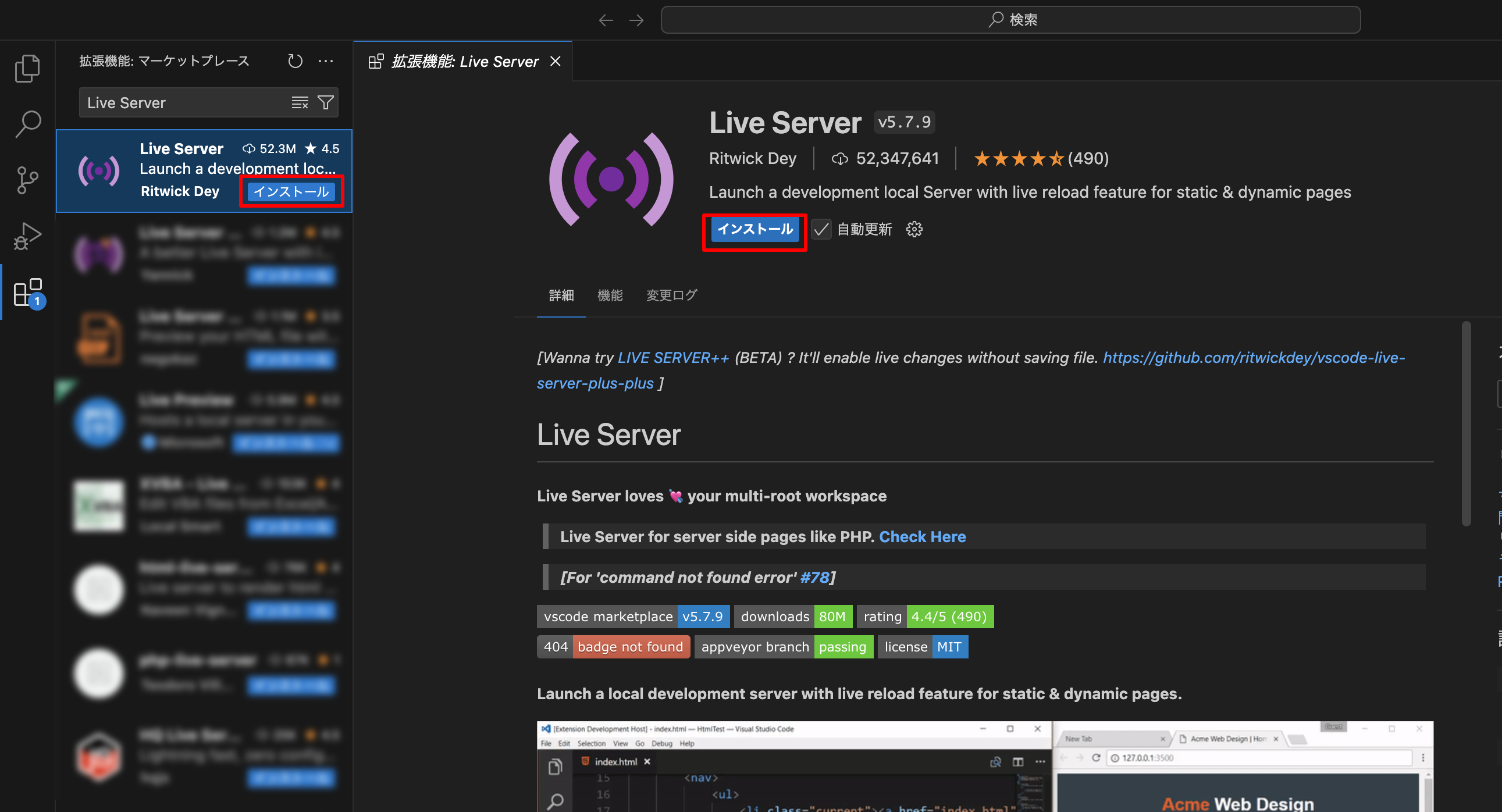Open the Search view
The height and width of the screenshot is (812, 1502).
(x=27, y=123)
